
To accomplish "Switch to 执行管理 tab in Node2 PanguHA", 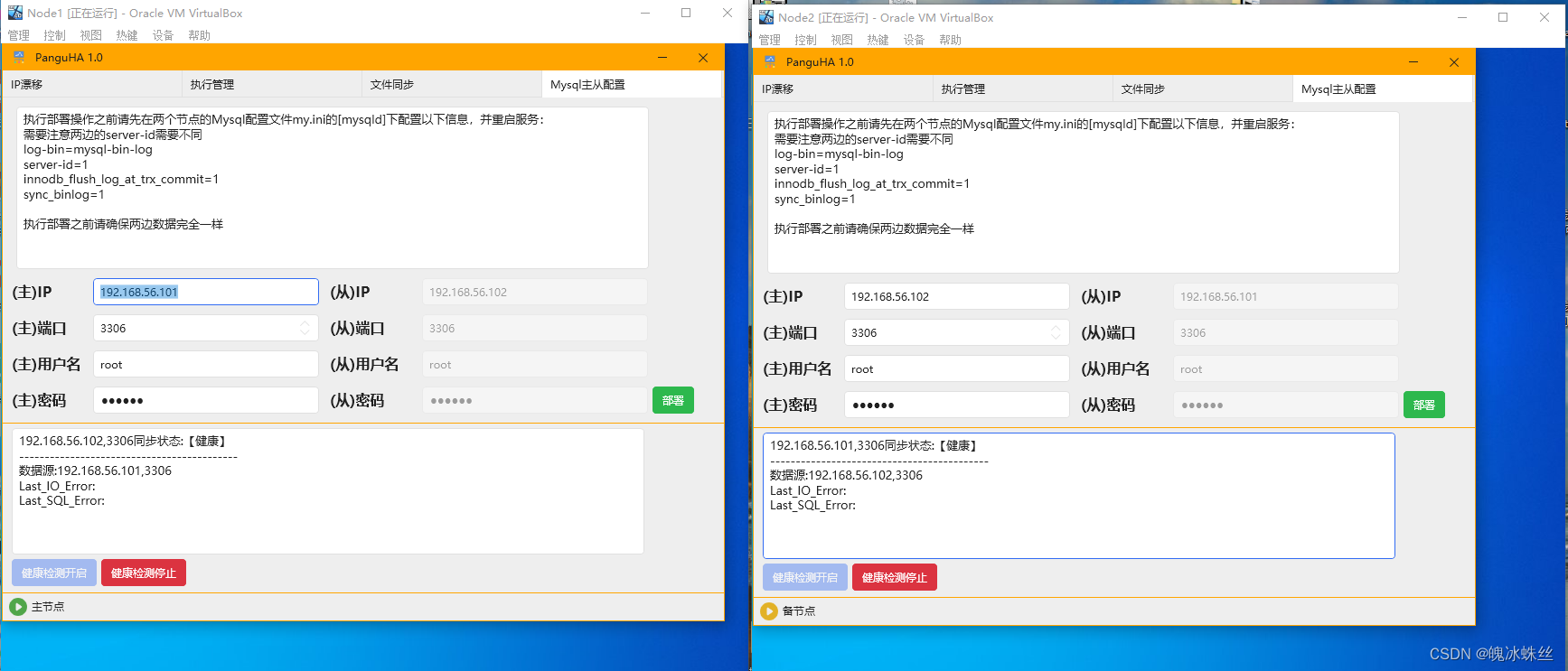I will 1023,89.
